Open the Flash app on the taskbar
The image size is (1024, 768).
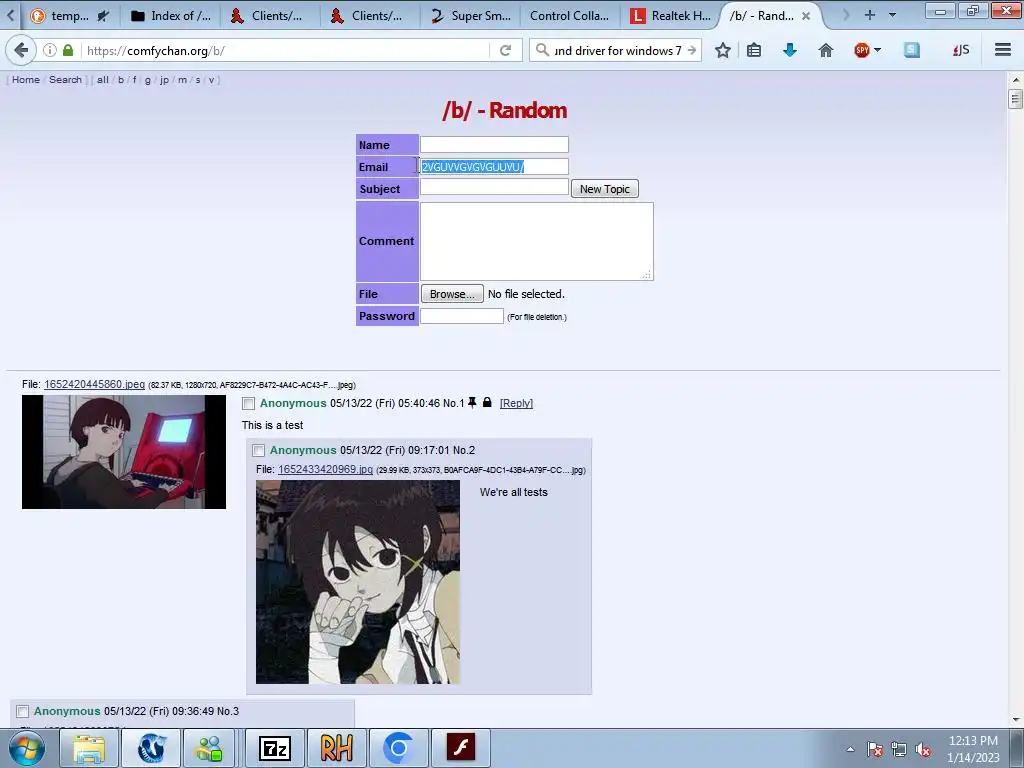coord(461,748)
